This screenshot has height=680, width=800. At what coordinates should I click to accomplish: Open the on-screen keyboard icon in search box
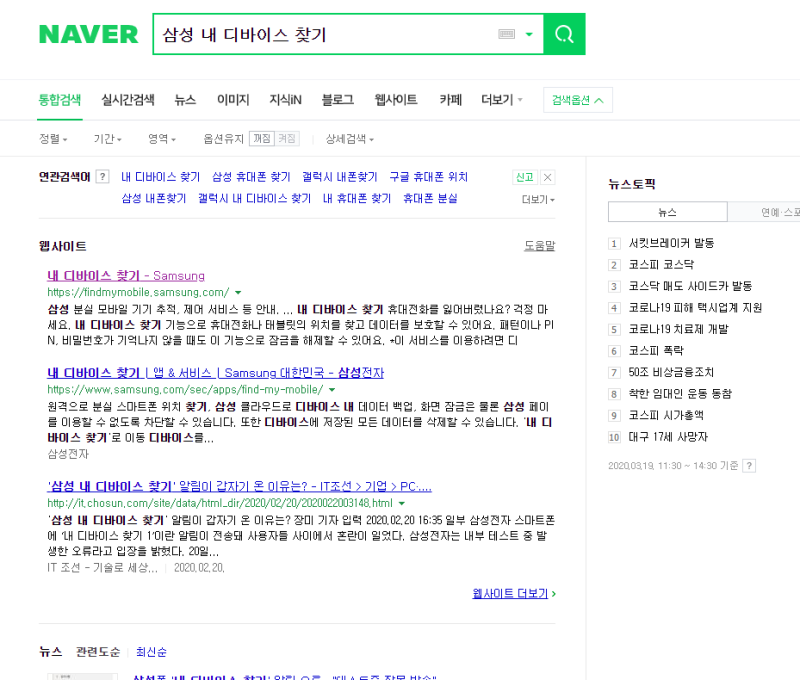coord(506,34)
